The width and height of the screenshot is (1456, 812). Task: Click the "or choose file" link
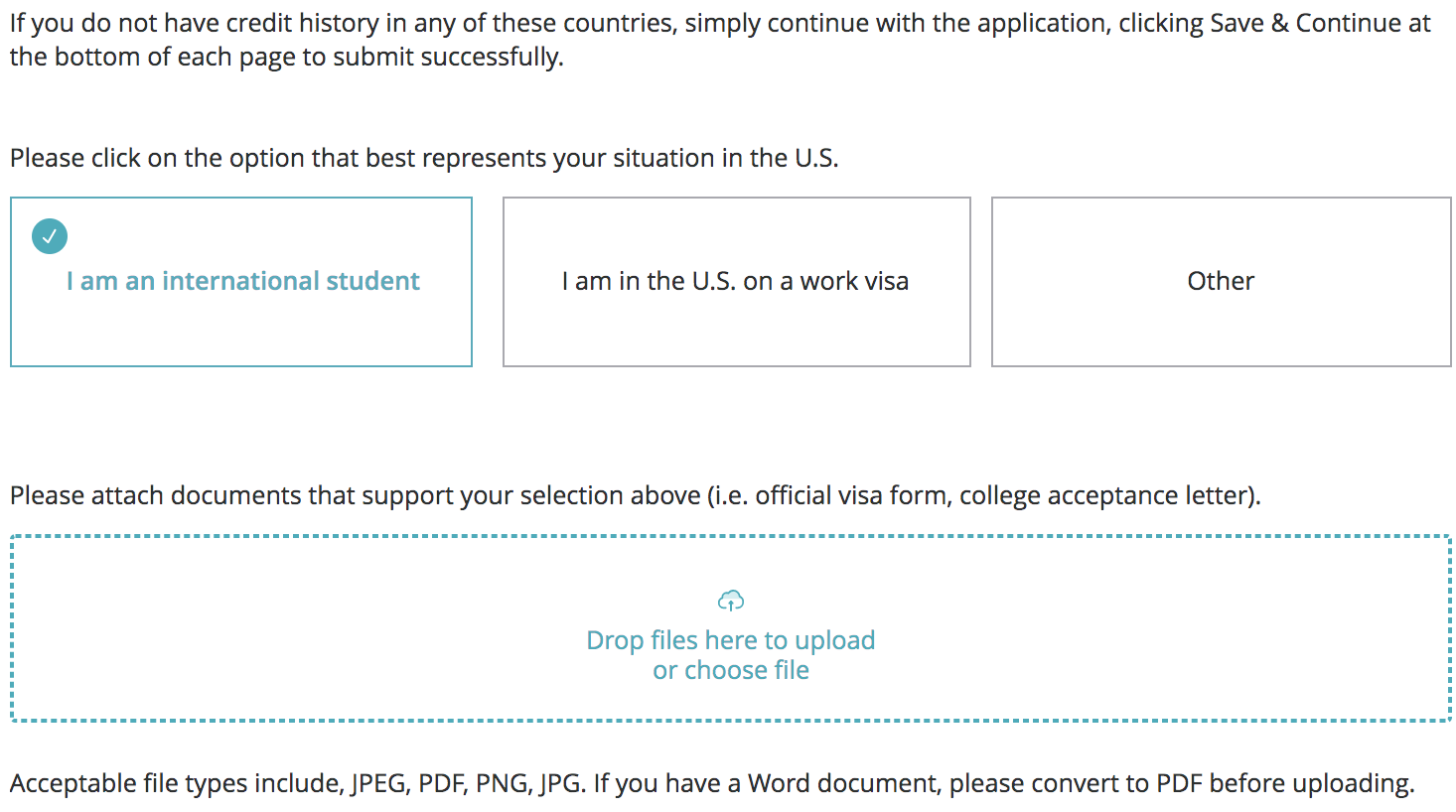(731, 671)
